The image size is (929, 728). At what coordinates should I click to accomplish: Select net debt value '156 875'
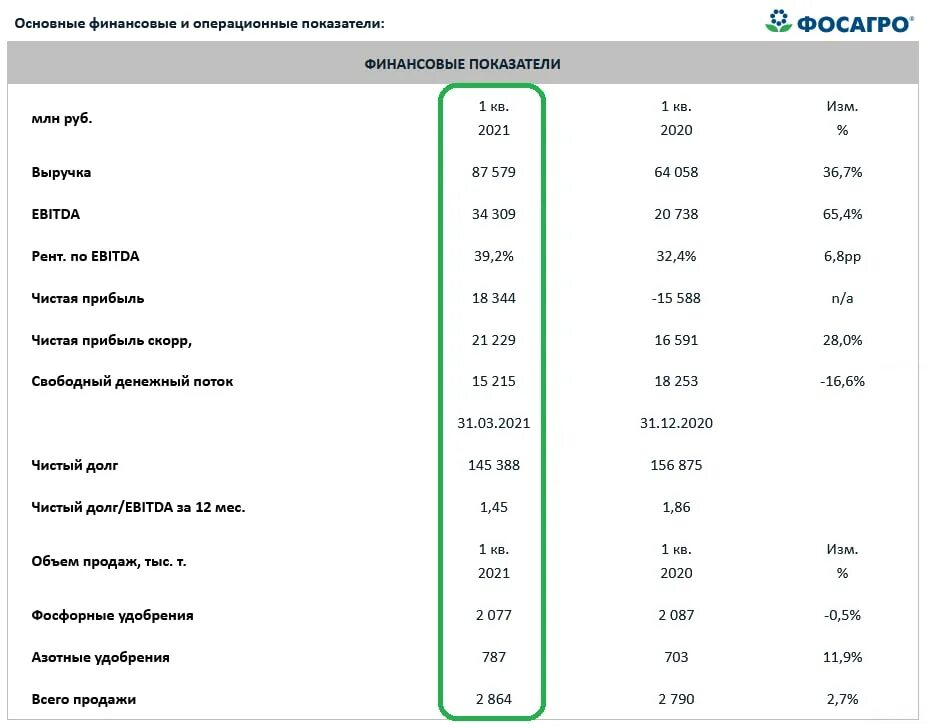click(x=676, y=466)
